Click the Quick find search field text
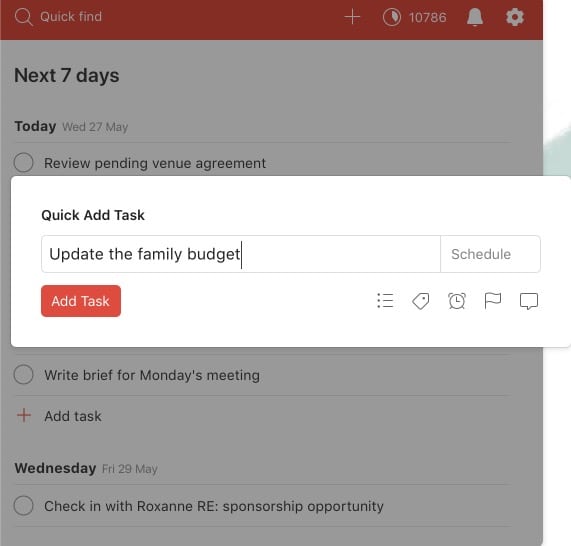 click(71, 17)
